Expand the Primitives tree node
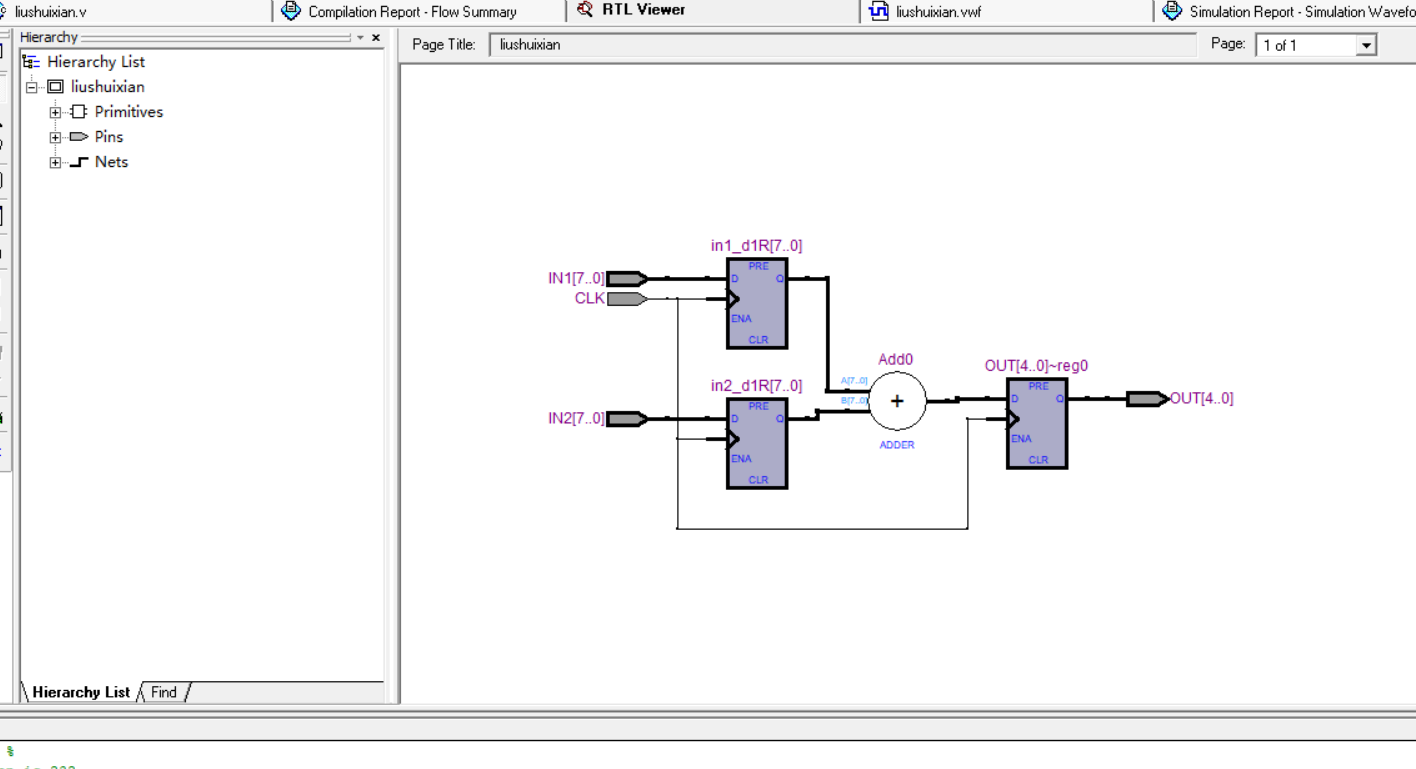 (x=55, y=112)
